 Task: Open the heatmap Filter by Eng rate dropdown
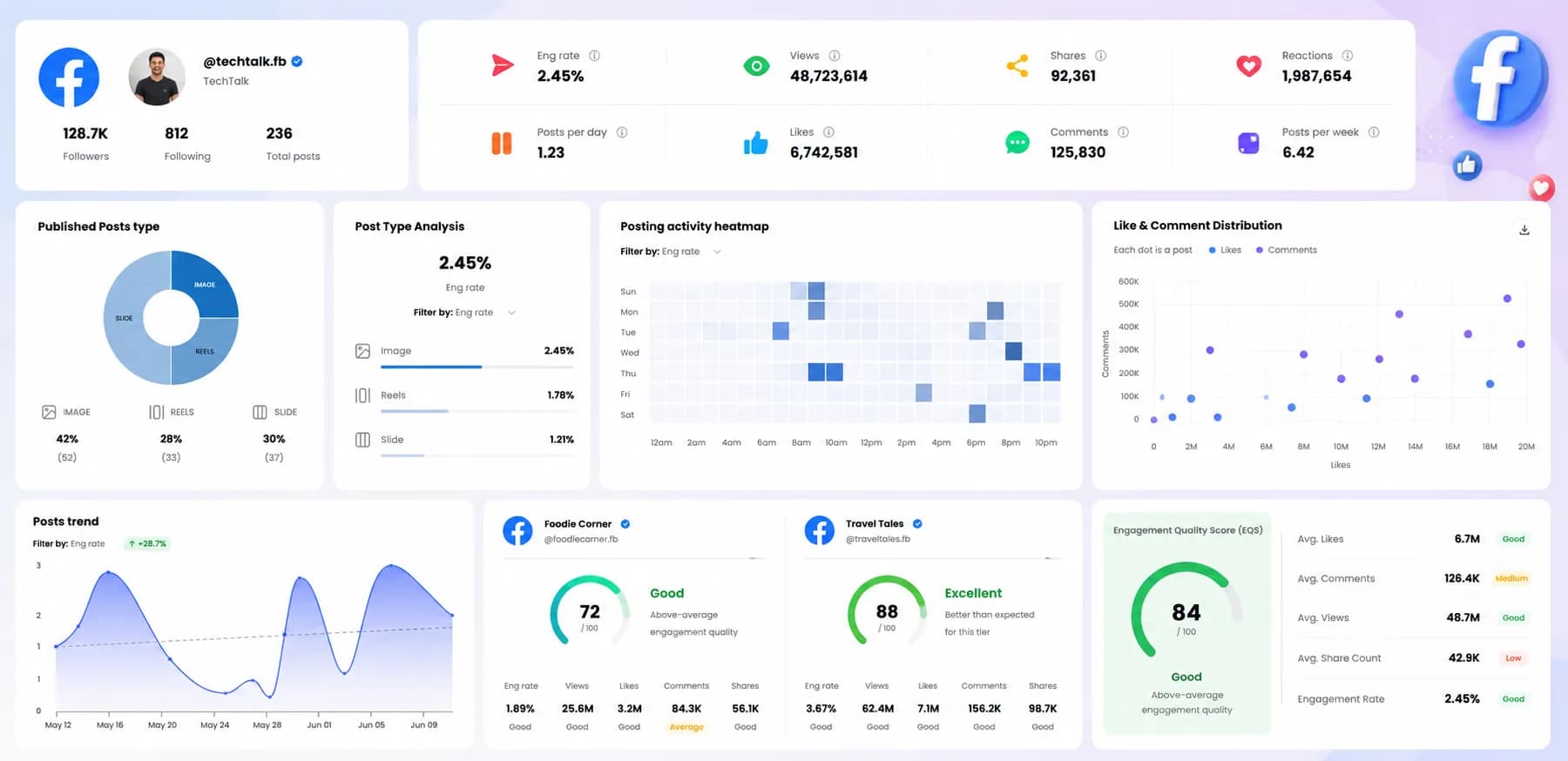coord(671,252)
